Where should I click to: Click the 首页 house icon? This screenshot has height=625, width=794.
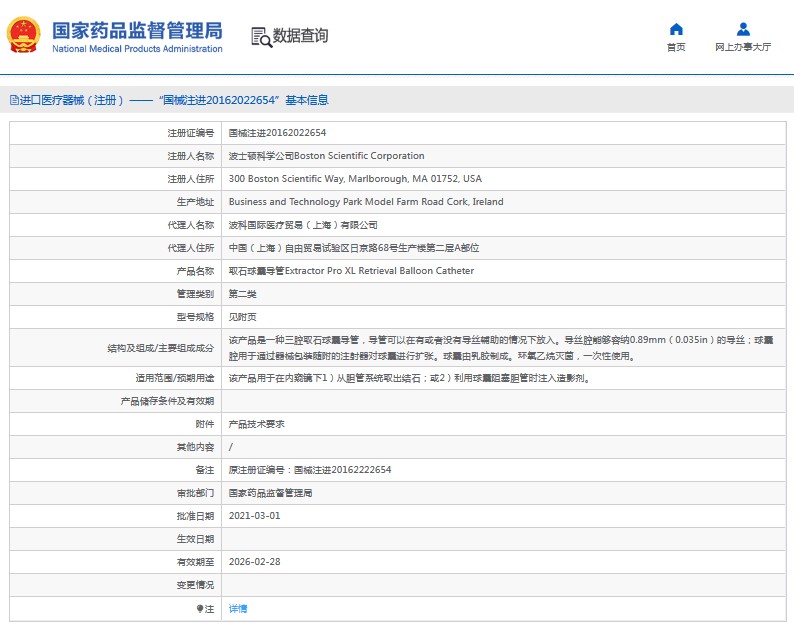click(x=676, y=29)
